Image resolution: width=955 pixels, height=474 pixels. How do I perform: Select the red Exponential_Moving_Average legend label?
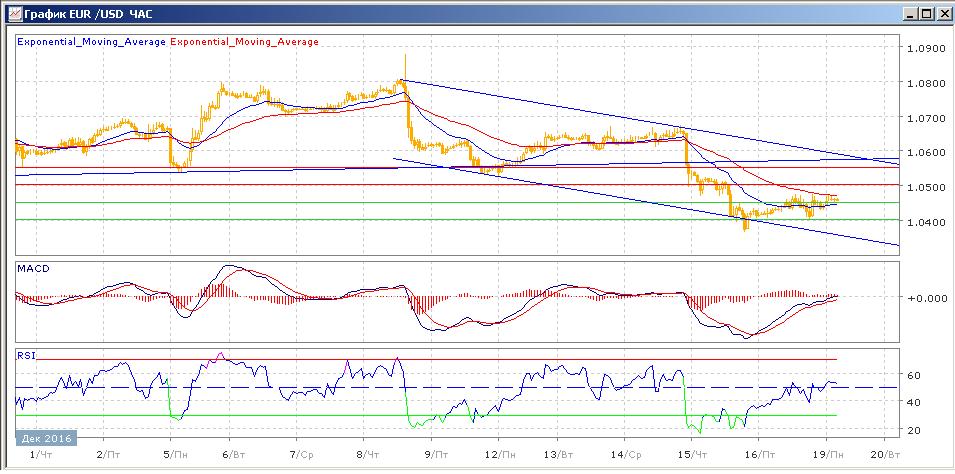pos(245,42)
